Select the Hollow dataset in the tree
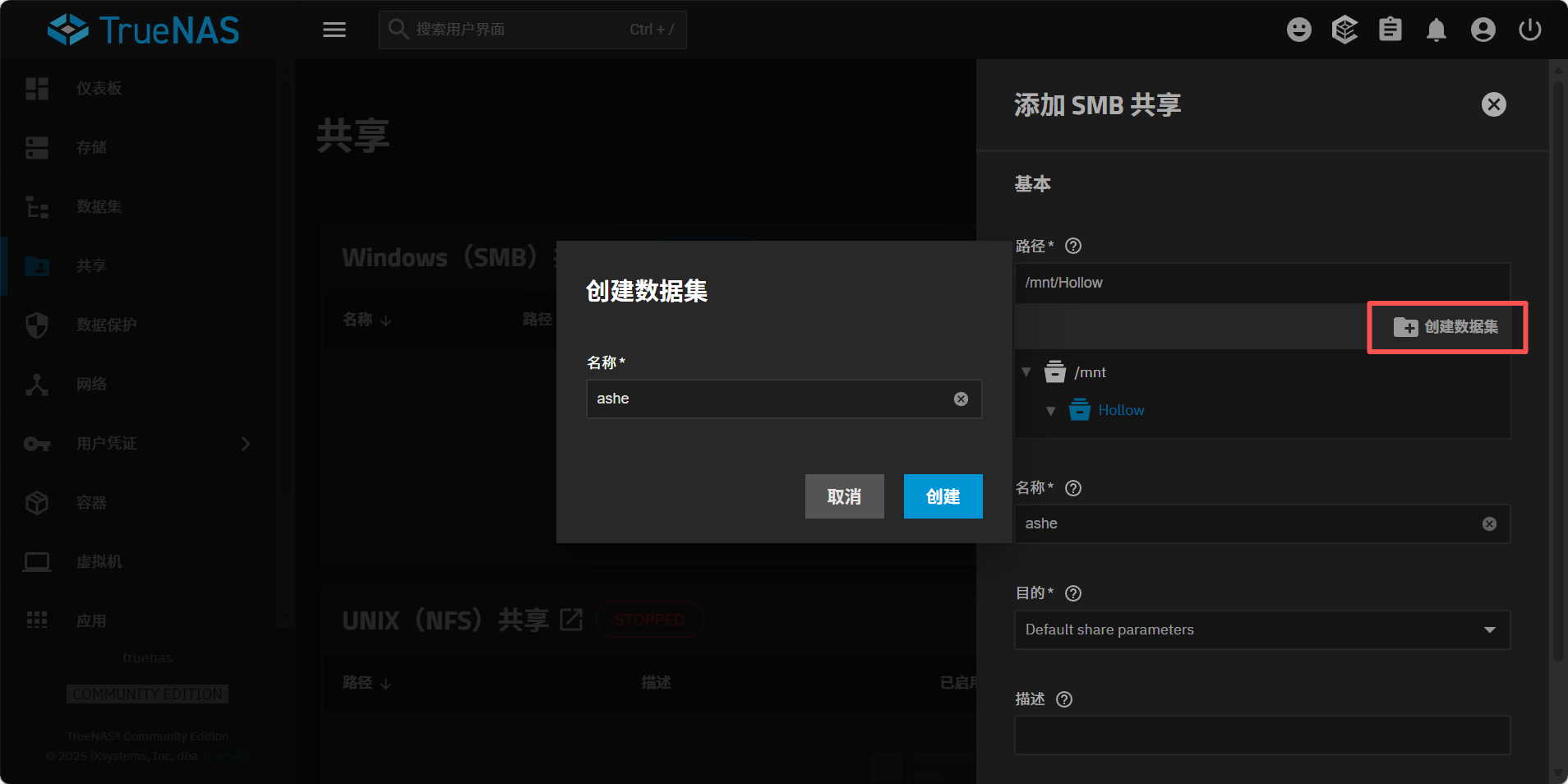 point(1120,410)
